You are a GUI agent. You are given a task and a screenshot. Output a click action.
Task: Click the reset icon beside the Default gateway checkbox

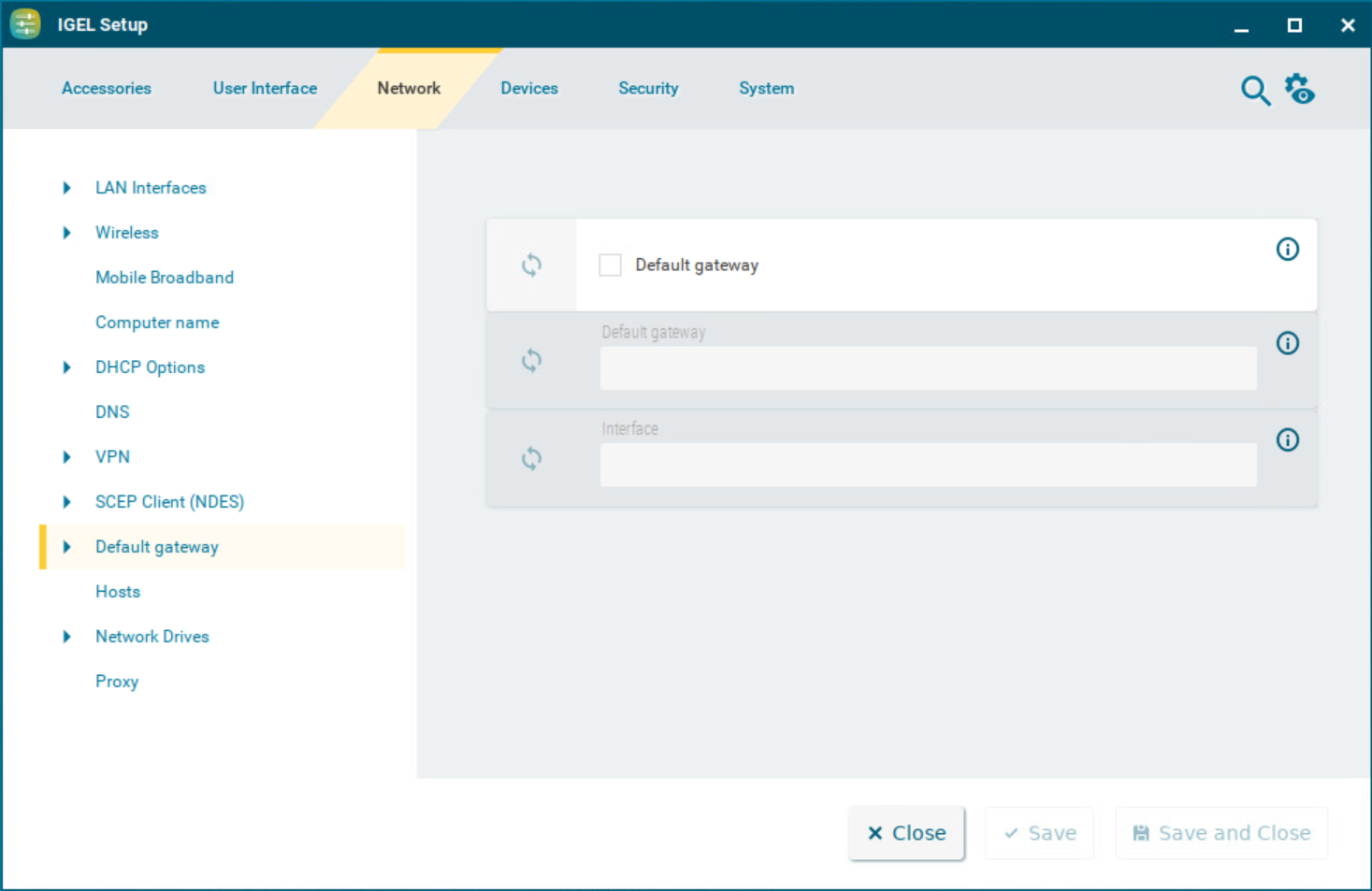(531, 265)
